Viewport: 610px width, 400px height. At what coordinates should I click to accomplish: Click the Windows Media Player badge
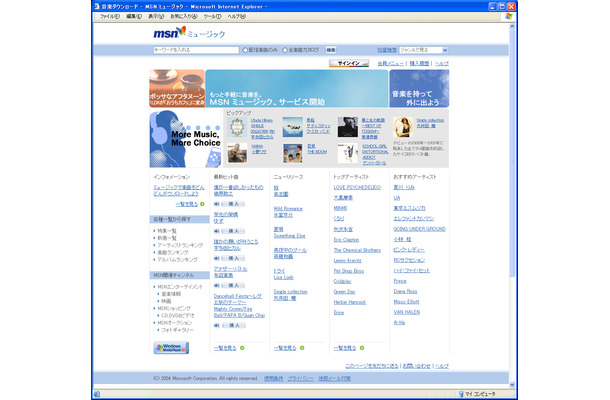point(171,347)
